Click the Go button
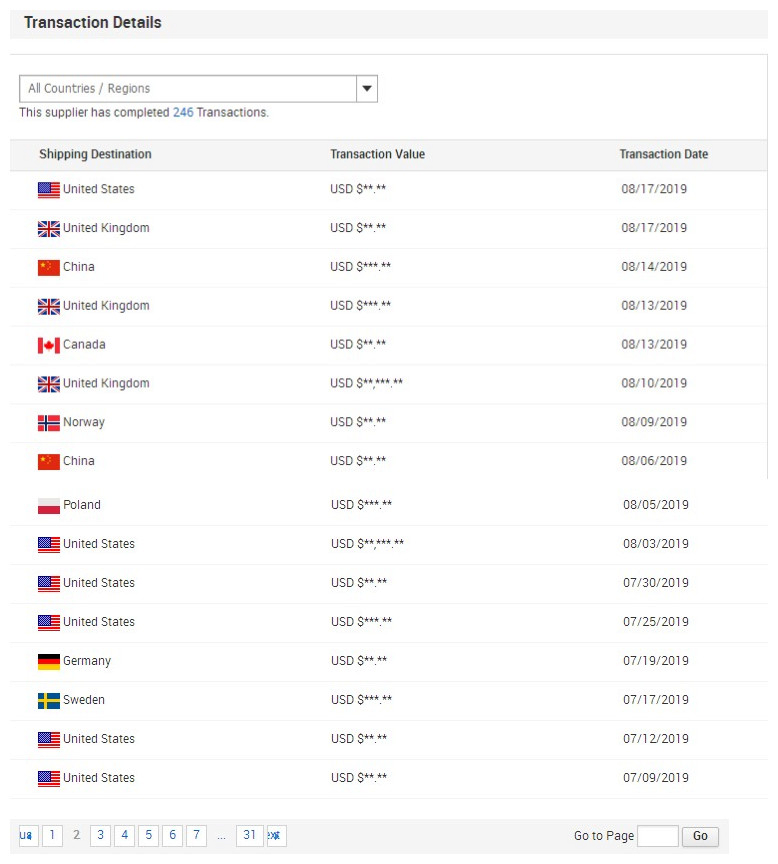778x864 pixels. [x=700, y=836]
